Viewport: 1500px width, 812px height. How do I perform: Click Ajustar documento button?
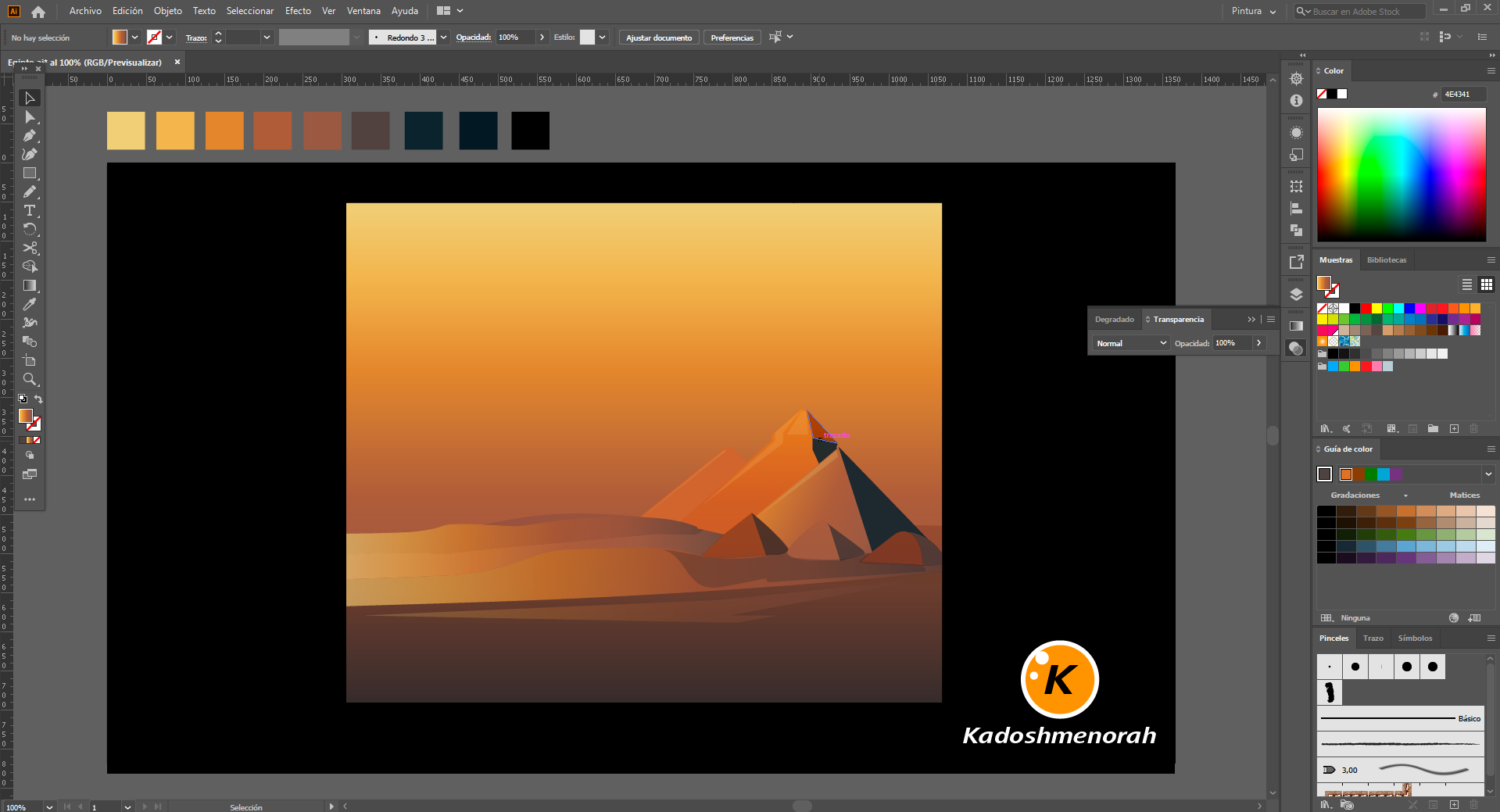click(659, 38)
